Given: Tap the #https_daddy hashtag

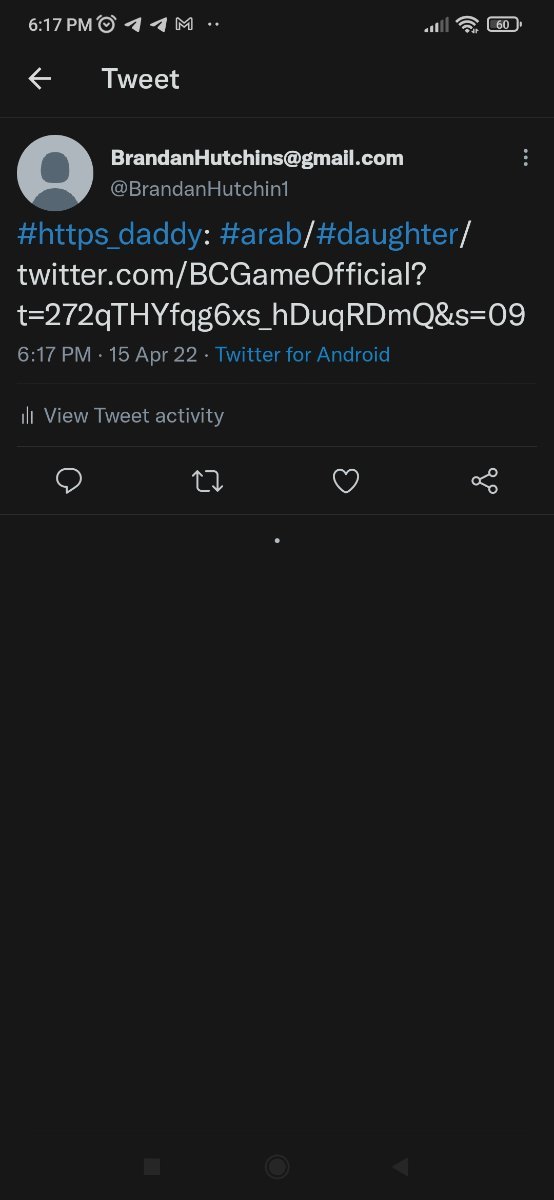Looking at the screenshot, I should coord(109,235).
